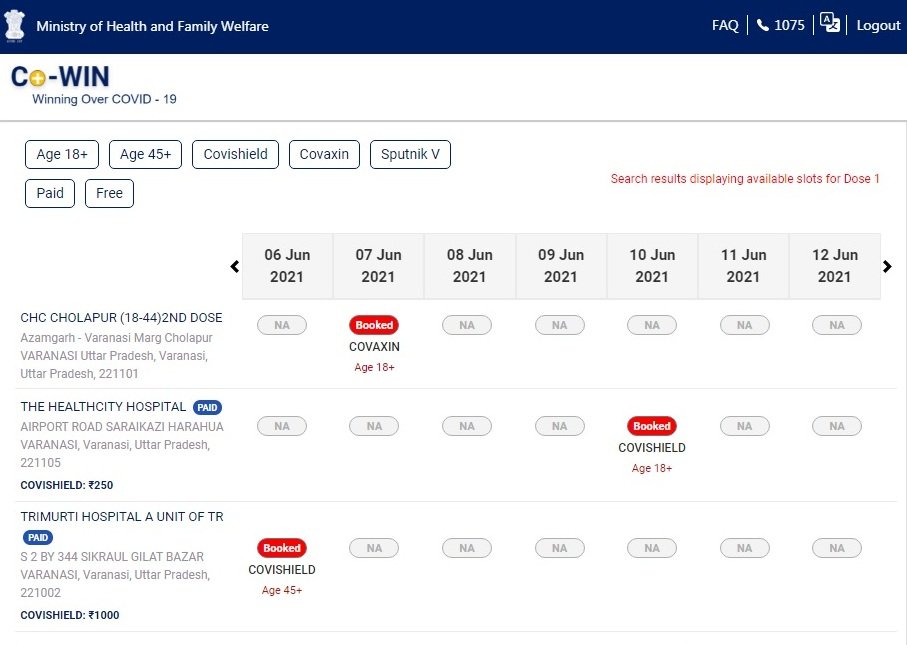Click NA slot for Trimurti Hospital 07 Jun
This screenshot has height=645, width=907.
pos(374,548)
